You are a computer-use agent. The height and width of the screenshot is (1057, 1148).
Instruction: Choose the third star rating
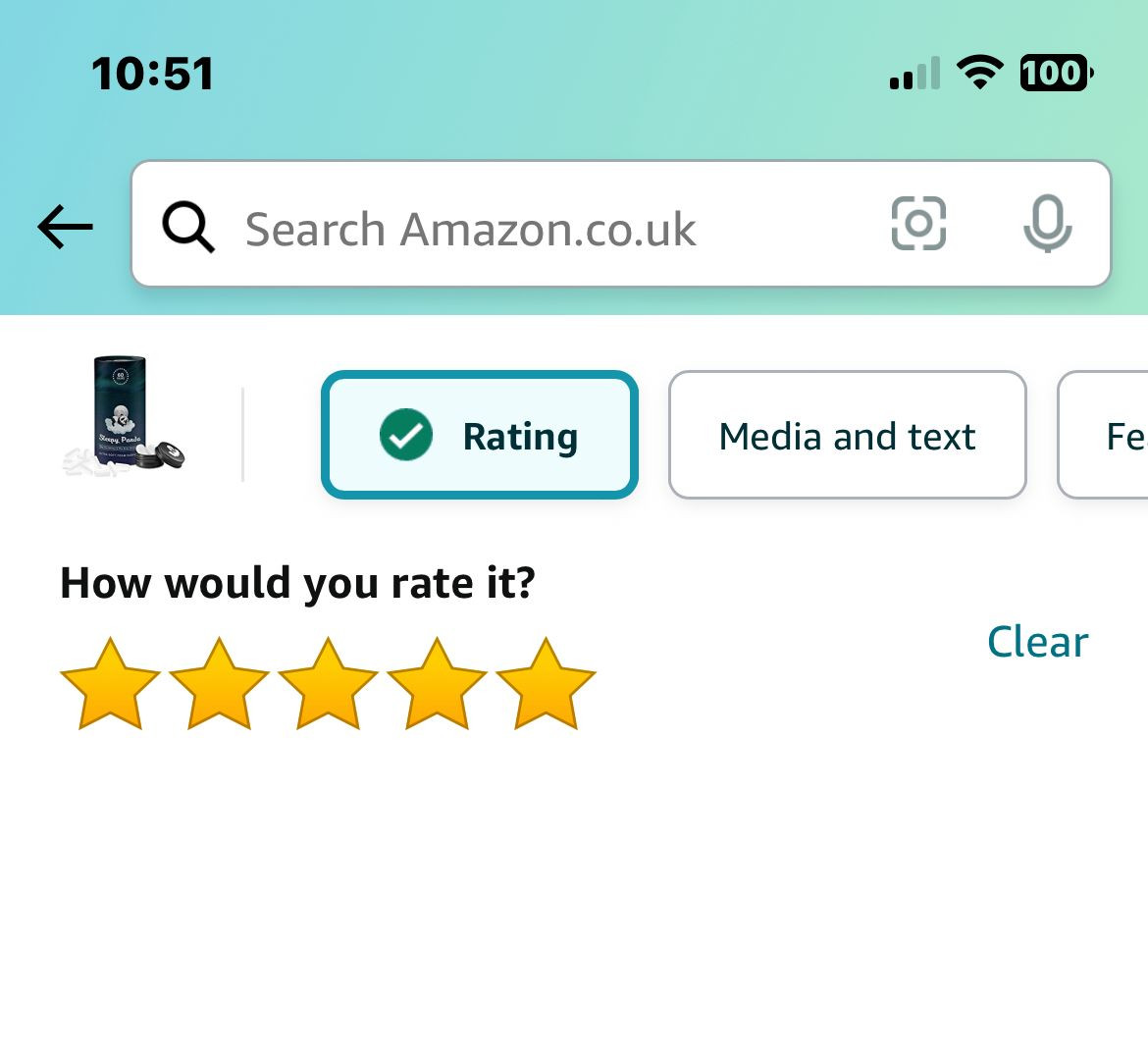(x=328, y=684)
